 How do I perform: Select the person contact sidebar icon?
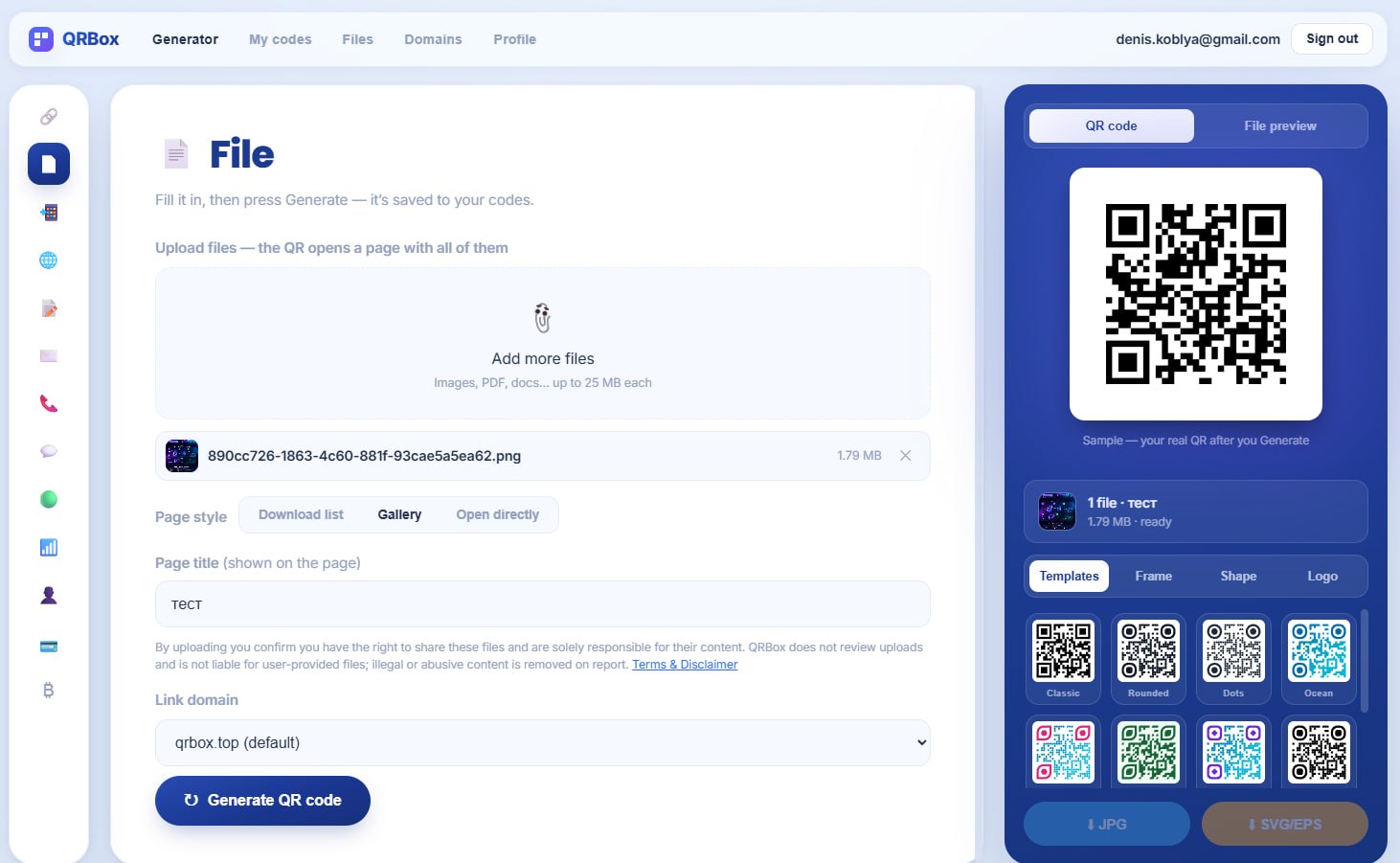[x=49, y=596]
